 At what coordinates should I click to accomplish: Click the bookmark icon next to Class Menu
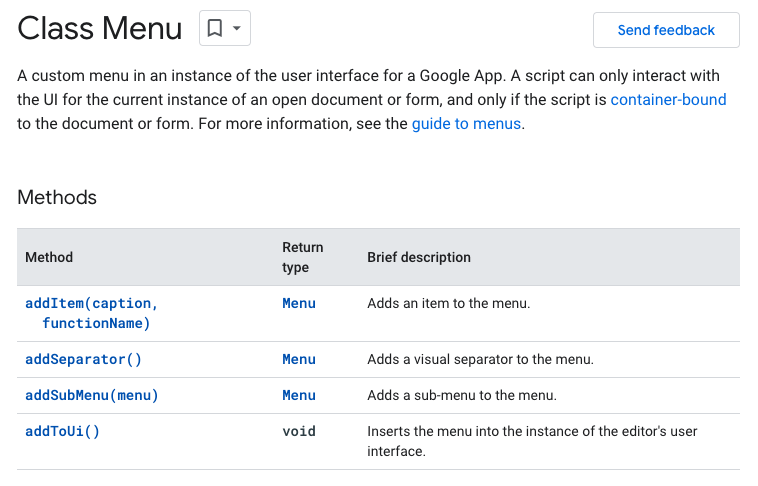pyautogui.click(x=215, y=28)
